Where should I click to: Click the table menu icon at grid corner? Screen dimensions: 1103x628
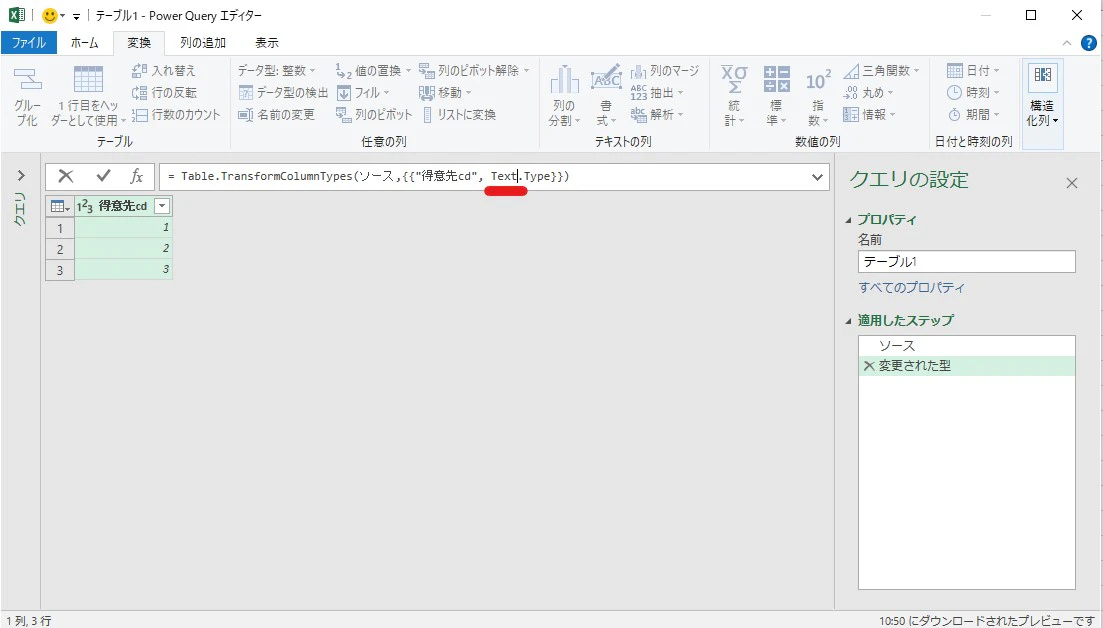[x=60, y=206]
